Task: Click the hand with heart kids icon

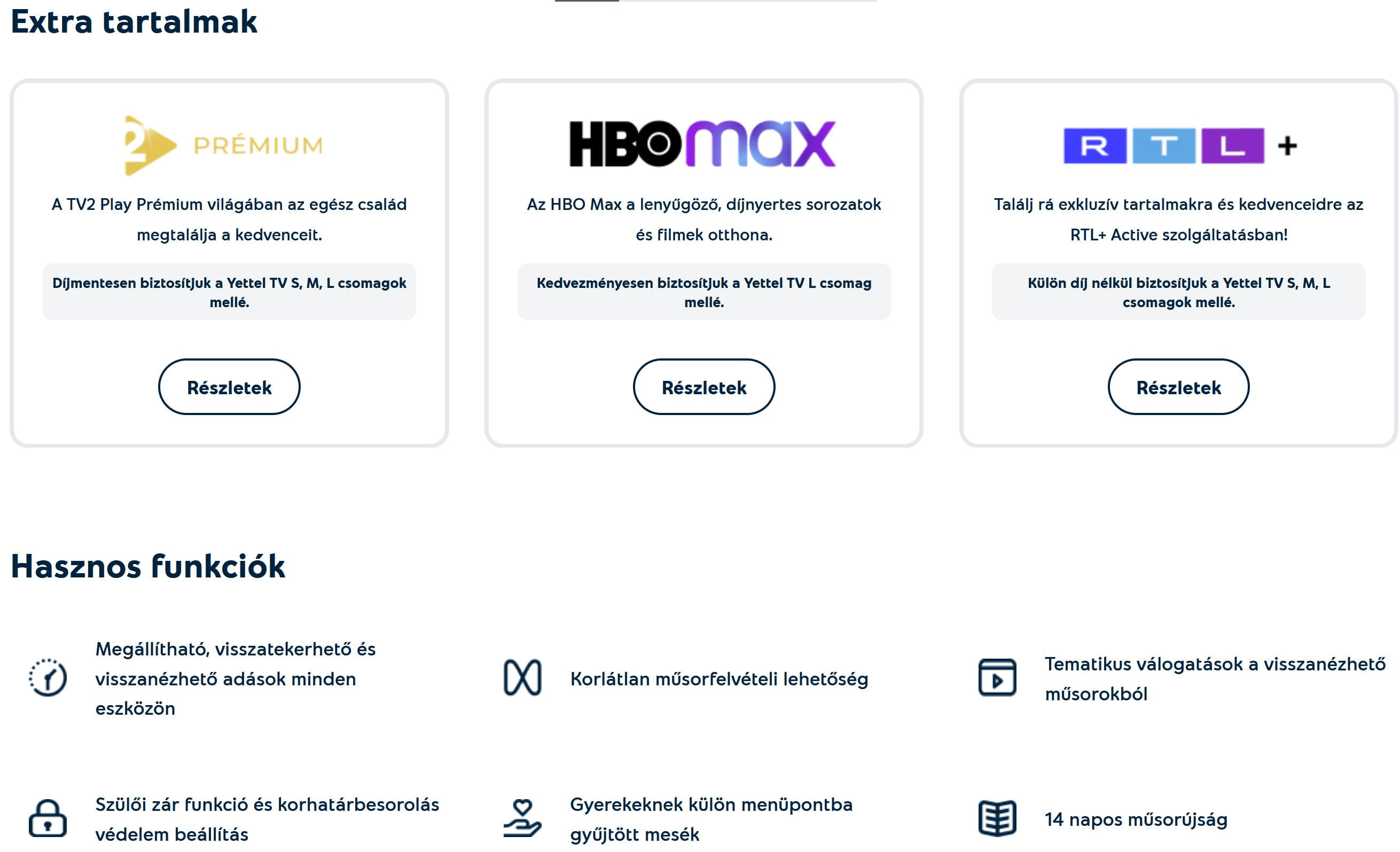Action: (x=522, y=818)
